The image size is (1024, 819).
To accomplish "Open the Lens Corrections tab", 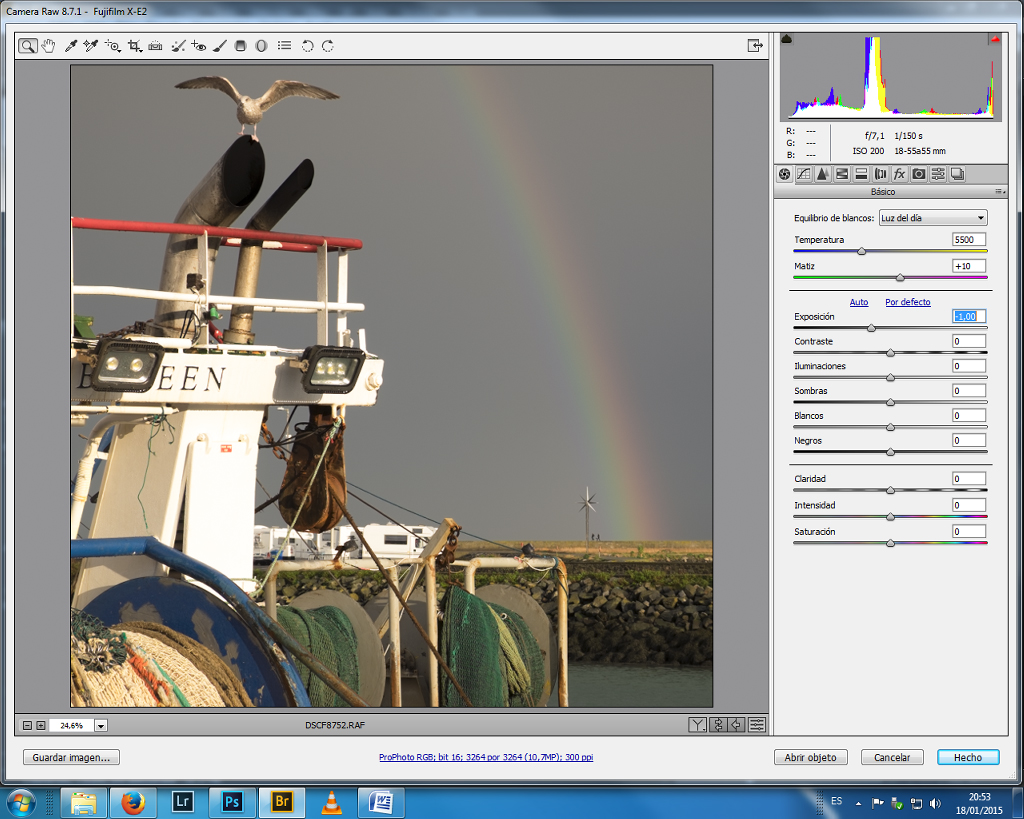I will [880, 174].
